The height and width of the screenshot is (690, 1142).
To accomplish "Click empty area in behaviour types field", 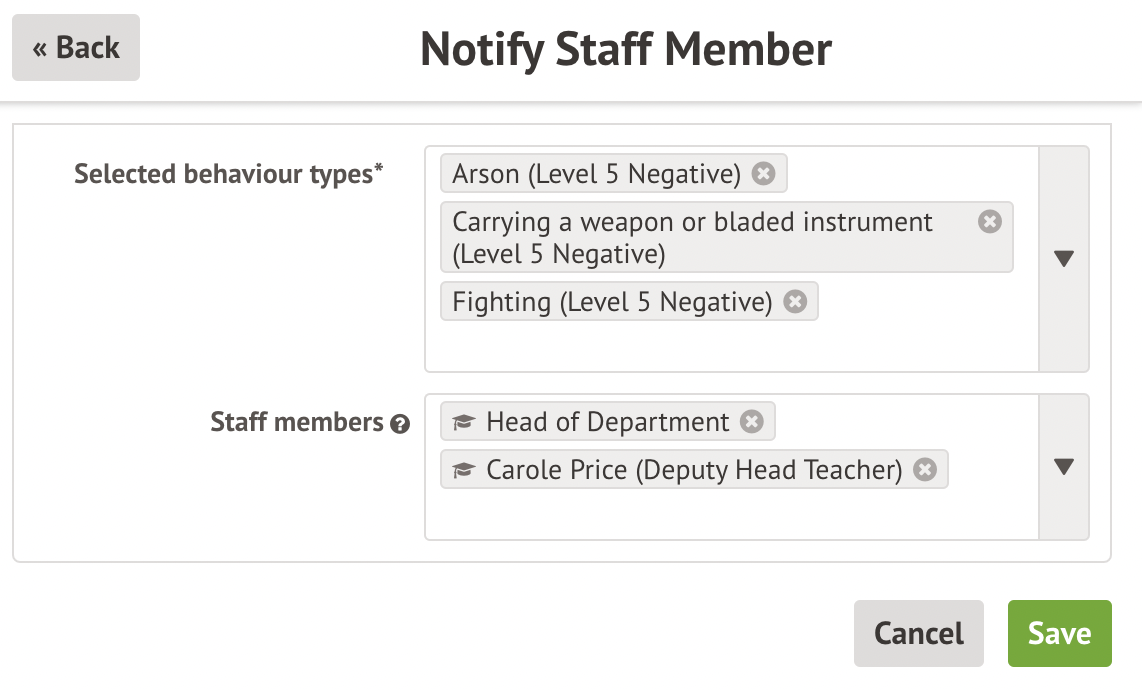I will tap(730, 346).
